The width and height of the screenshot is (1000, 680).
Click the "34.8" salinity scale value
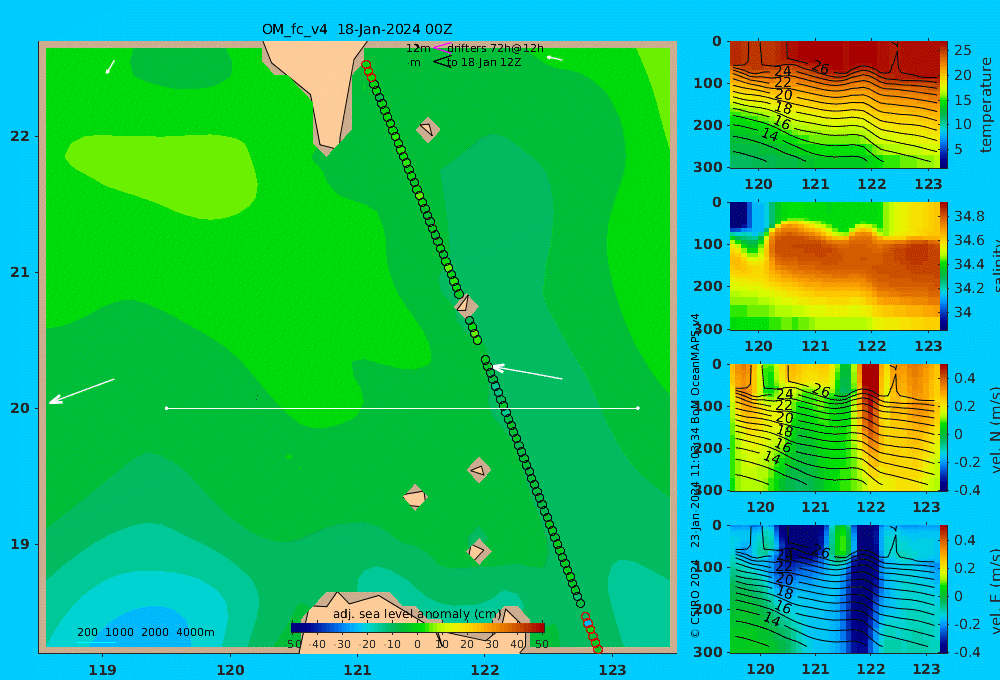969,216
